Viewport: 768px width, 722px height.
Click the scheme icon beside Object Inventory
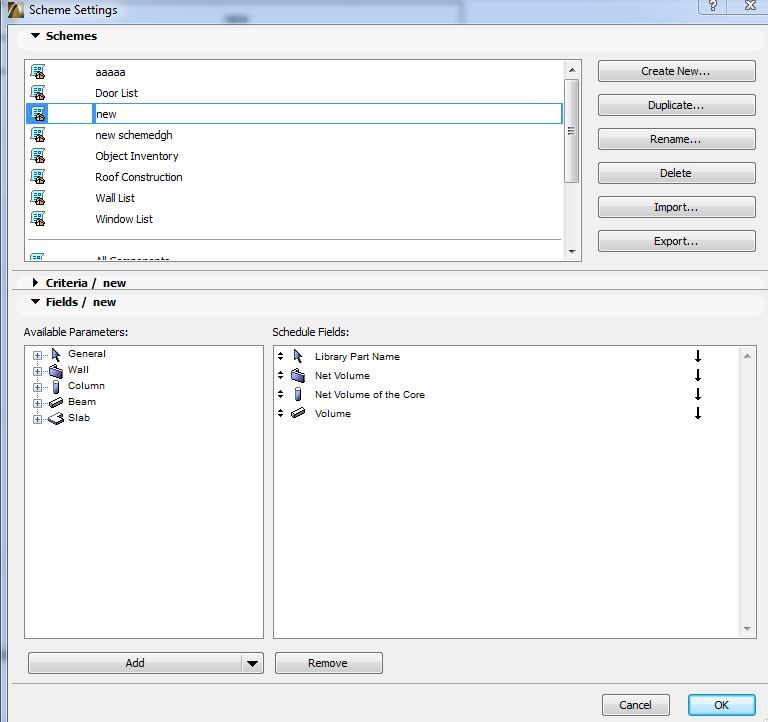pyautogui.click(x=38, y=156)
